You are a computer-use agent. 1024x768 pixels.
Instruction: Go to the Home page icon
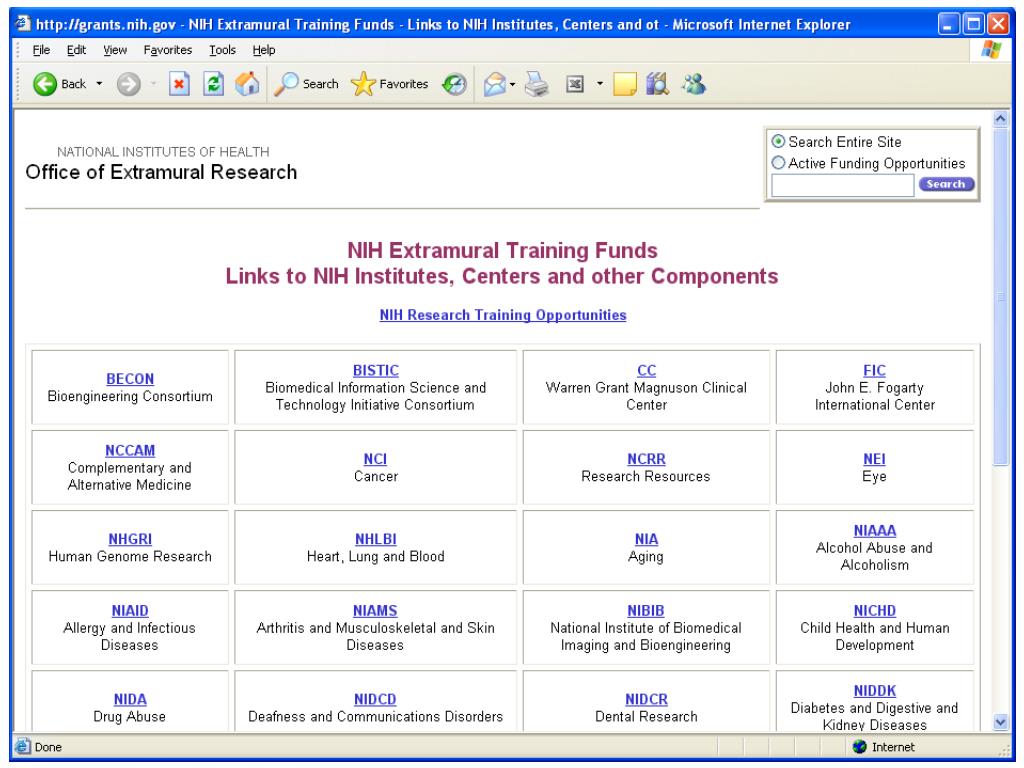click(x=248, y=84)
